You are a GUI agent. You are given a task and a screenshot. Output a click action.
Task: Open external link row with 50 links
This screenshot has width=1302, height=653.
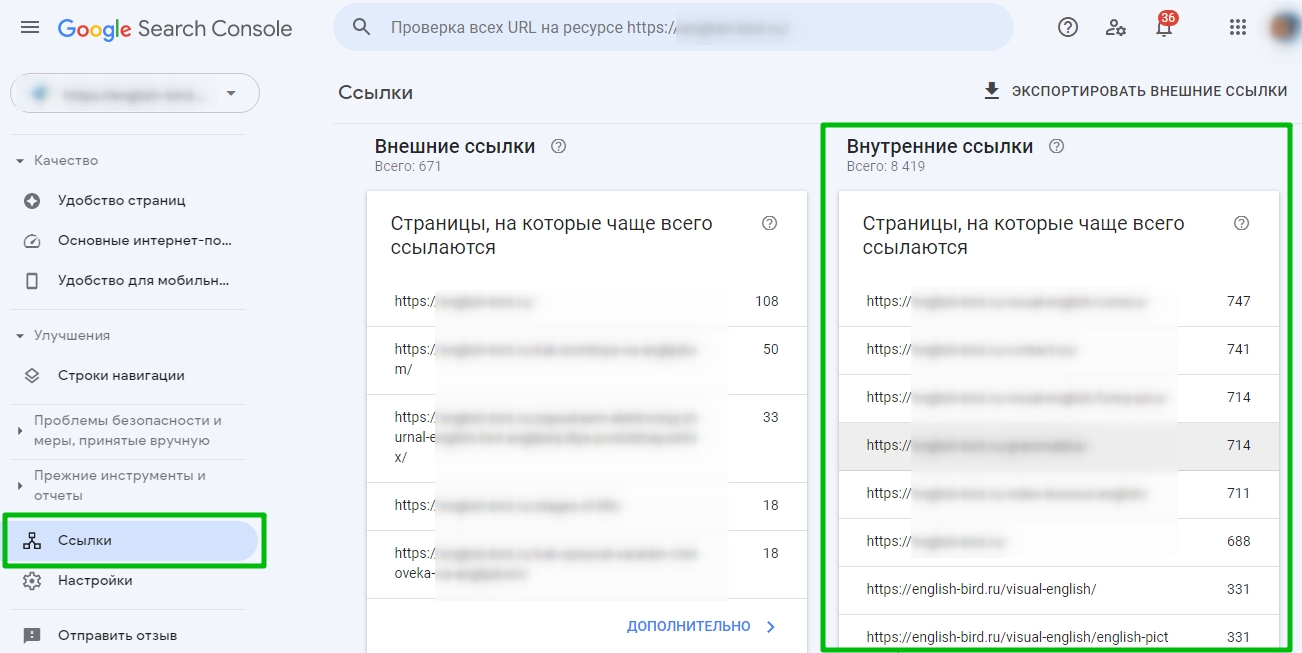point(586,360)
